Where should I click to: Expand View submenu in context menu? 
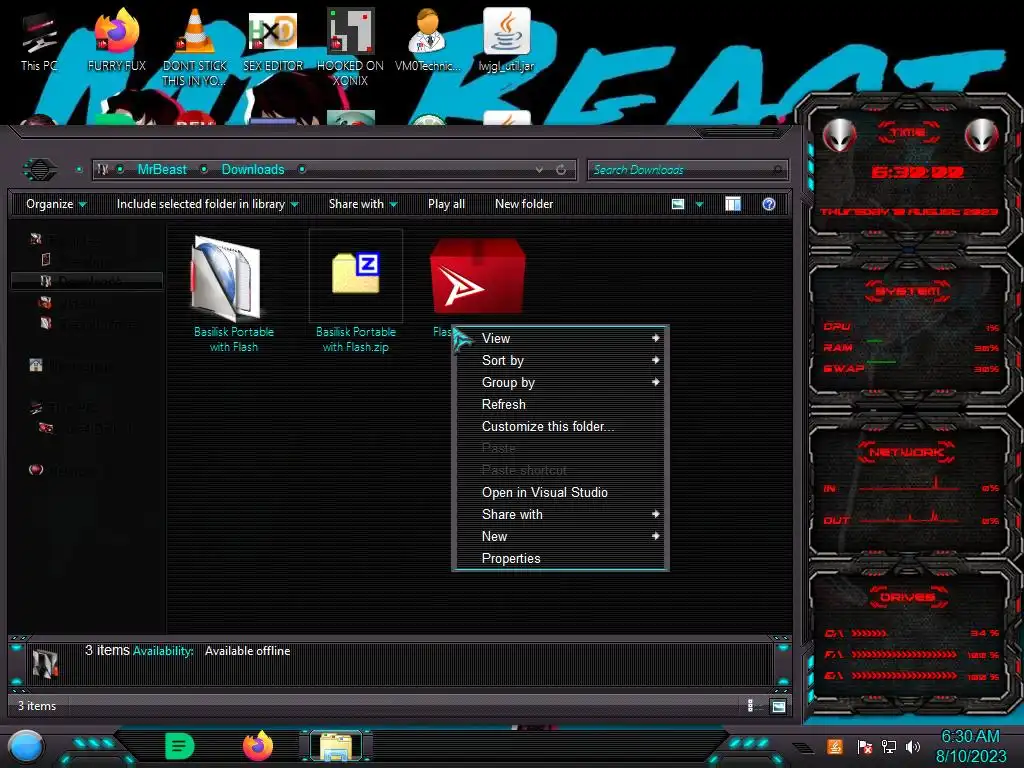pos(560,338)
